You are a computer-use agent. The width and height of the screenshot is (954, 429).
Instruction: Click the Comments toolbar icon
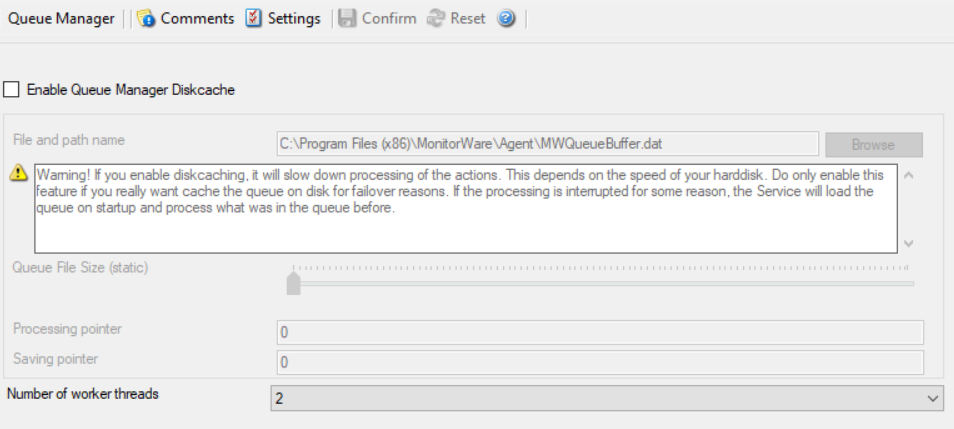(x=147, y=19)
